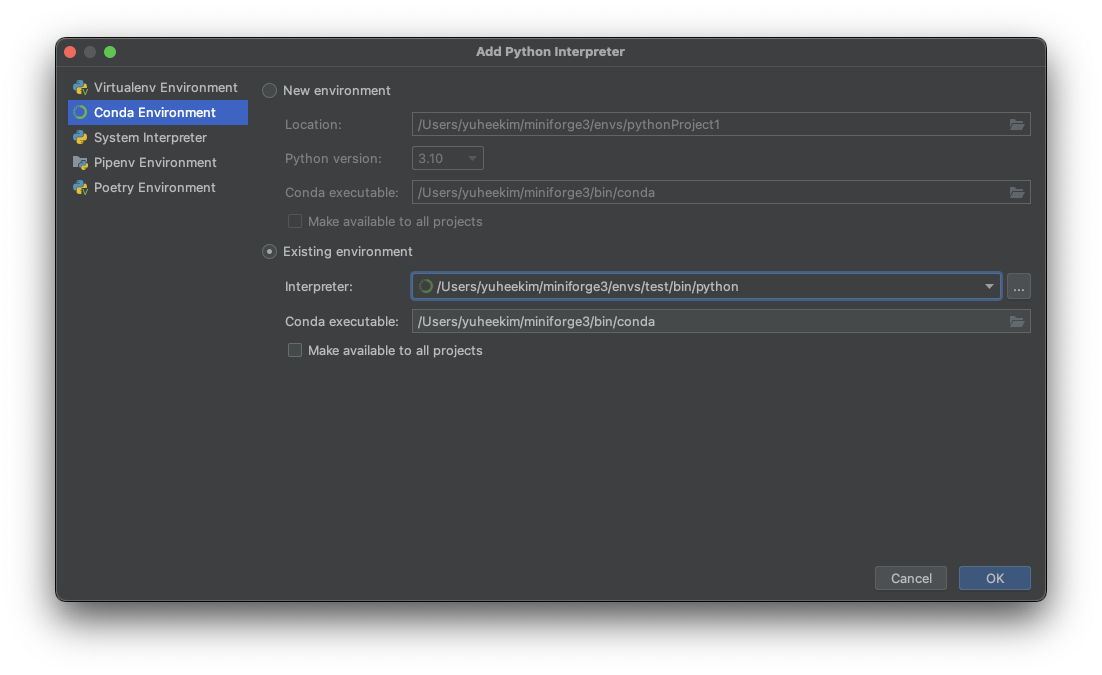Click the Pipenv Environment folder icon
1102x675 pixels.
80,162
